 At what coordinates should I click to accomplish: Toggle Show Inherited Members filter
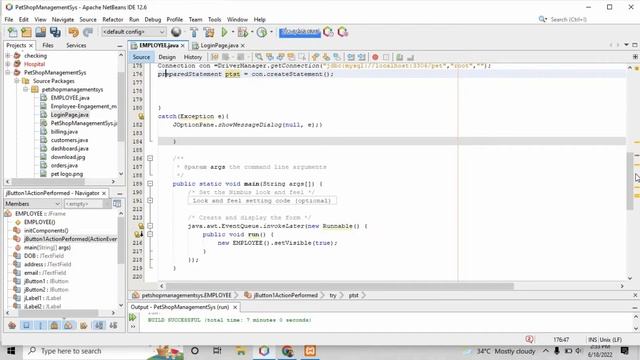click(12, 325)
